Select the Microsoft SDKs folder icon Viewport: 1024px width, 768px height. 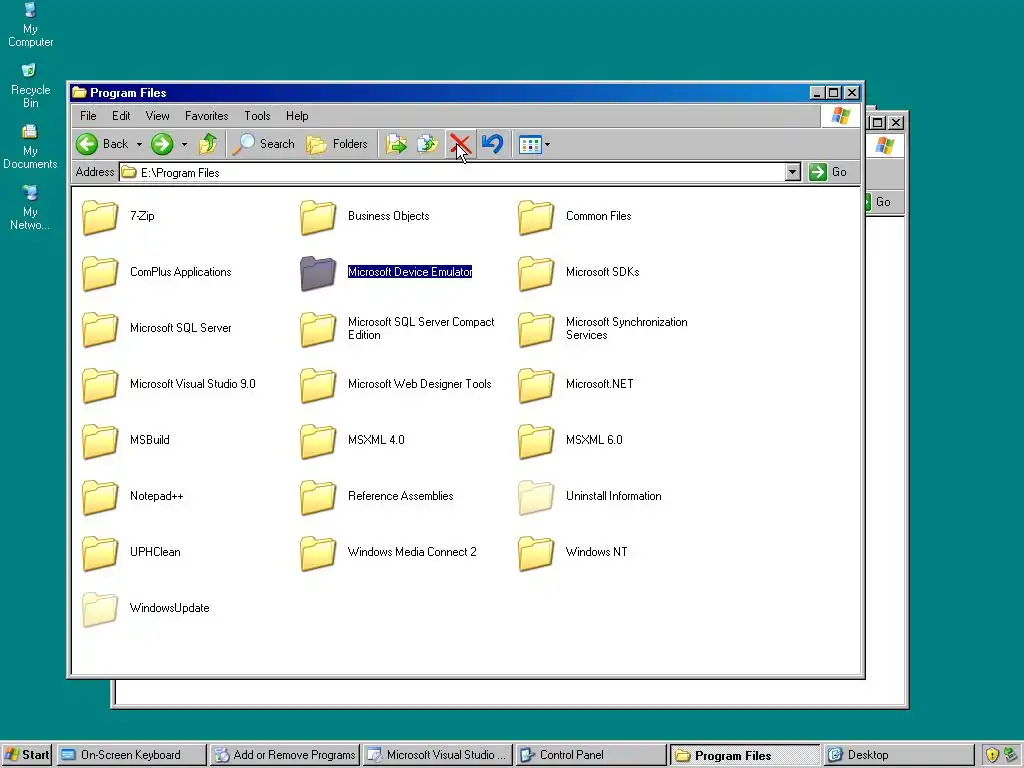[536, 273]
